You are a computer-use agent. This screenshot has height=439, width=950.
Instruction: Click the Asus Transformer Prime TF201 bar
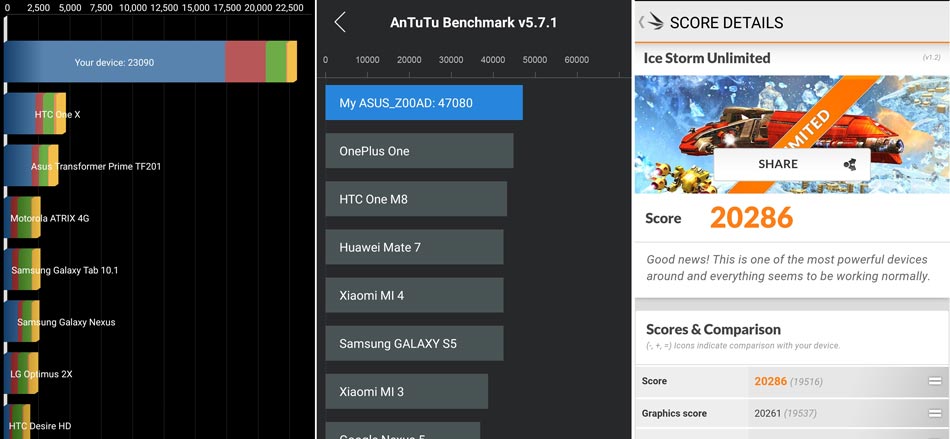(32, 166)
